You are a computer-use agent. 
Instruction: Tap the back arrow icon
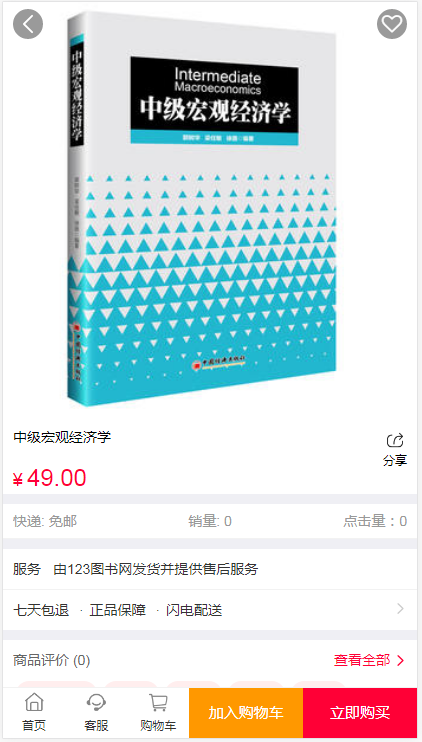pyautogui.click(x=28, y=24)
